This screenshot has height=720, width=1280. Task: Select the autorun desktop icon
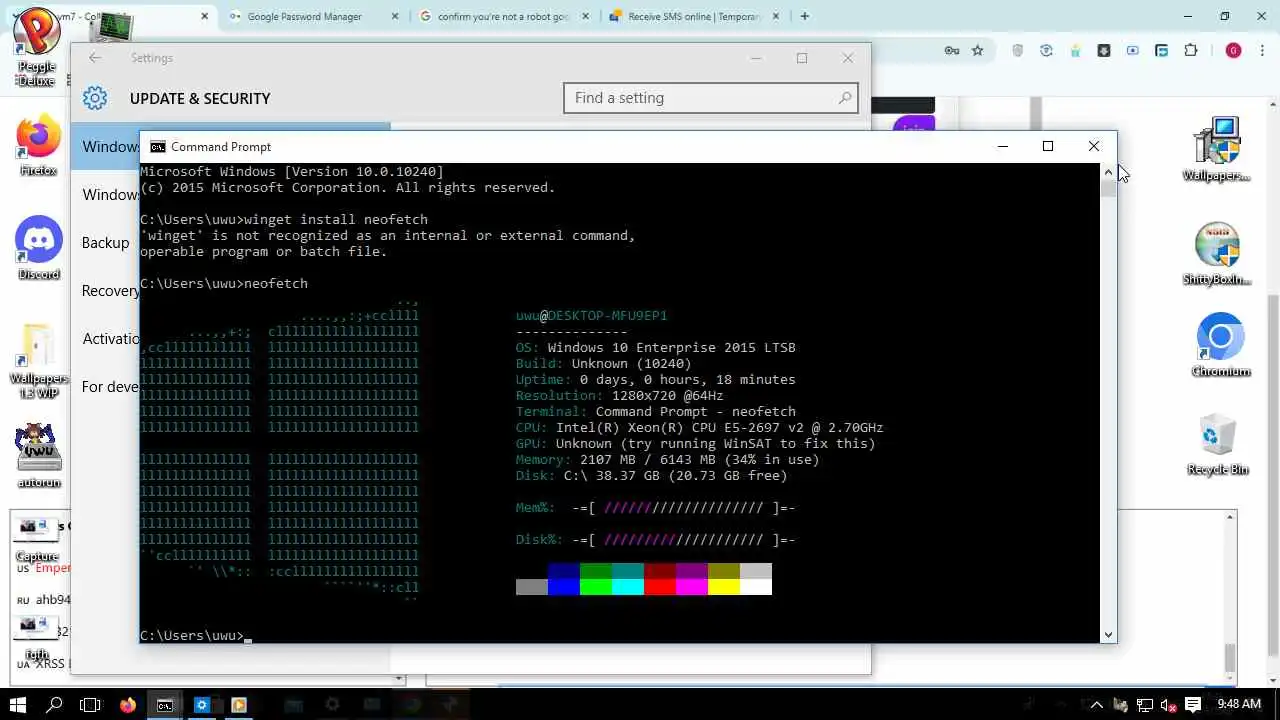tap(38, 455)
